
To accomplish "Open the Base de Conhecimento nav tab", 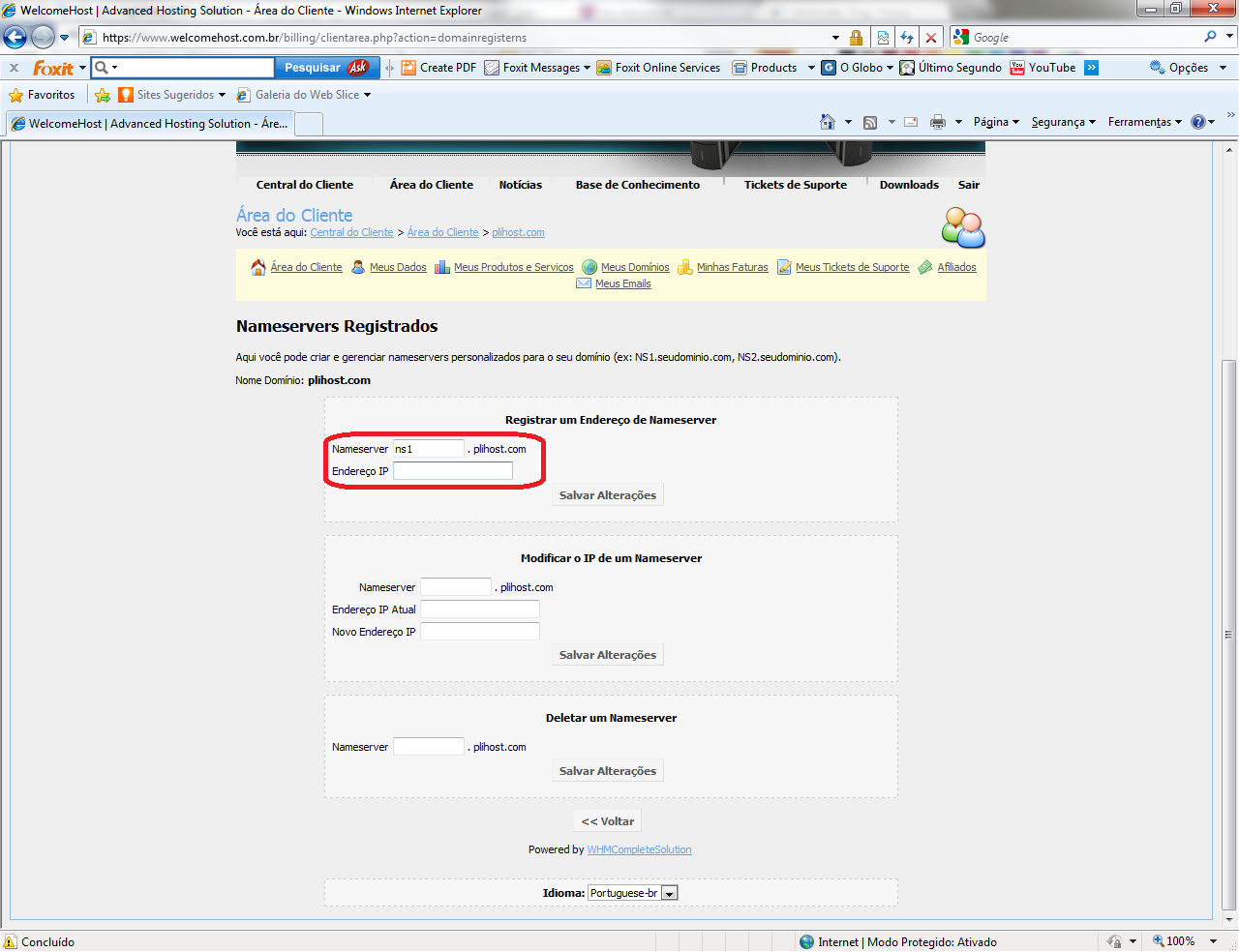I will point(637,185).
